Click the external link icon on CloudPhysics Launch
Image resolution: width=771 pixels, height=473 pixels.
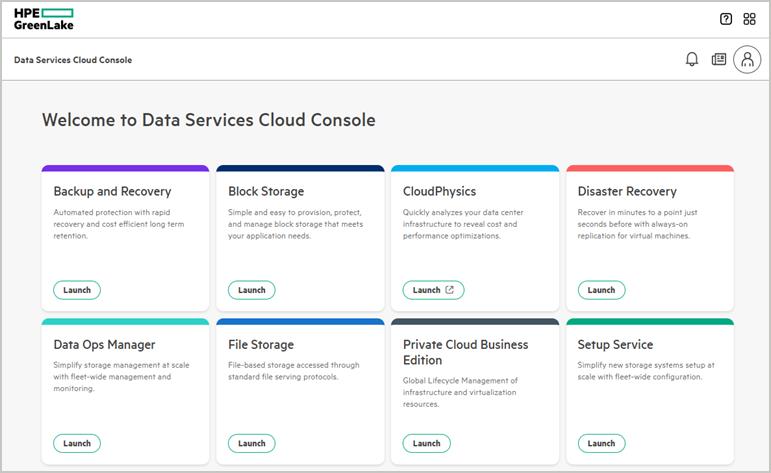pos(449,290)
